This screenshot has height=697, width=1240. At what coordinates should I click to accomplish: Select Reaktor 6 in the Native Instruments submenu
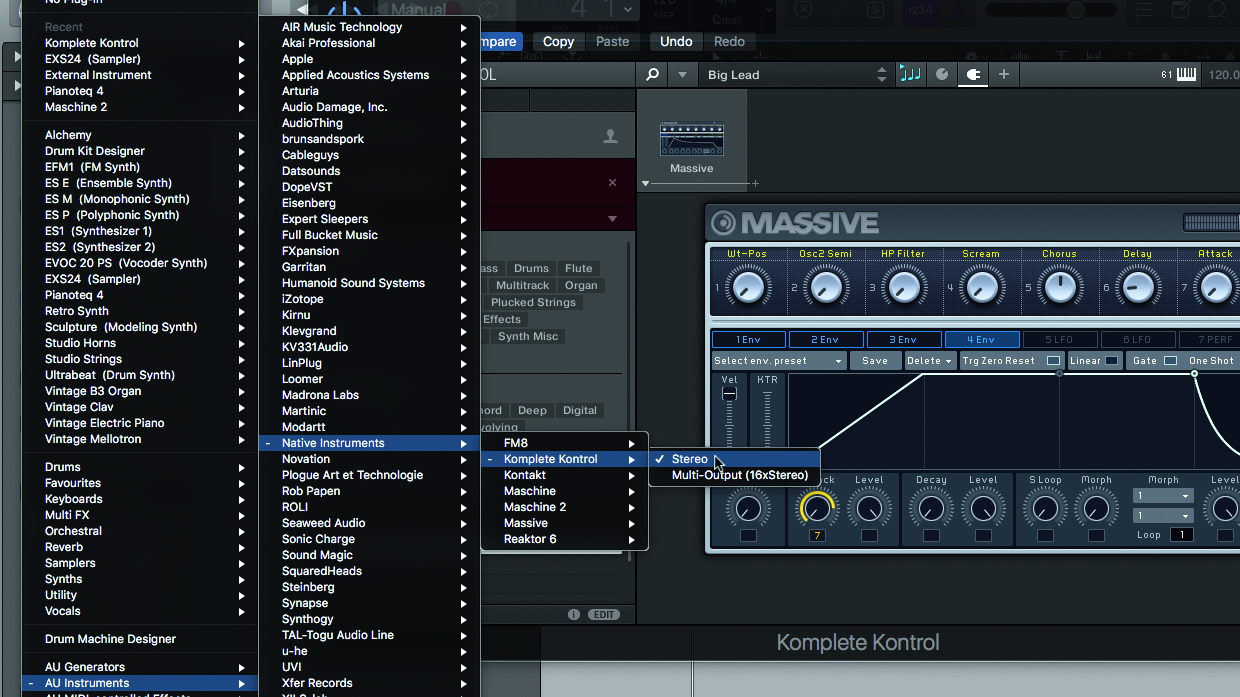pyautogui.click(x=565, y=539)
